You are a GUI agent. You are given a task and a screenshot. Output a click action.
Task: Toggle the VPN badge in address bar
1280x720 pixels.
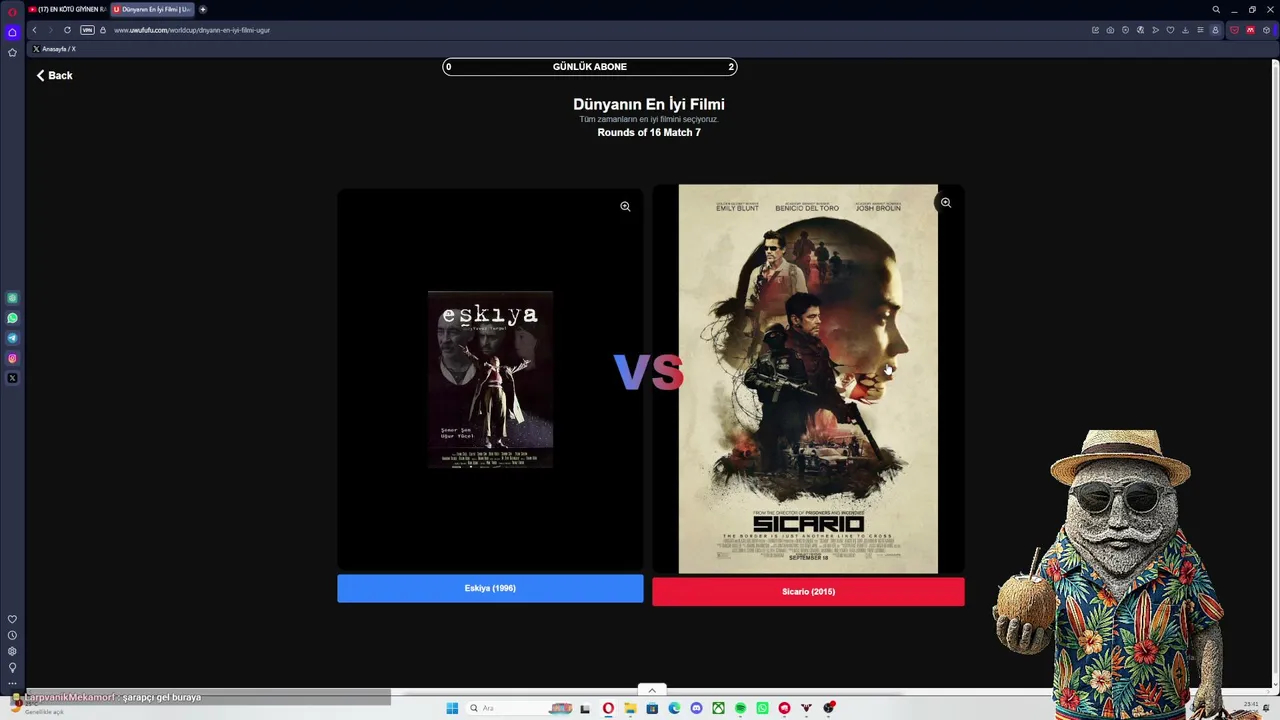point(87,30)
